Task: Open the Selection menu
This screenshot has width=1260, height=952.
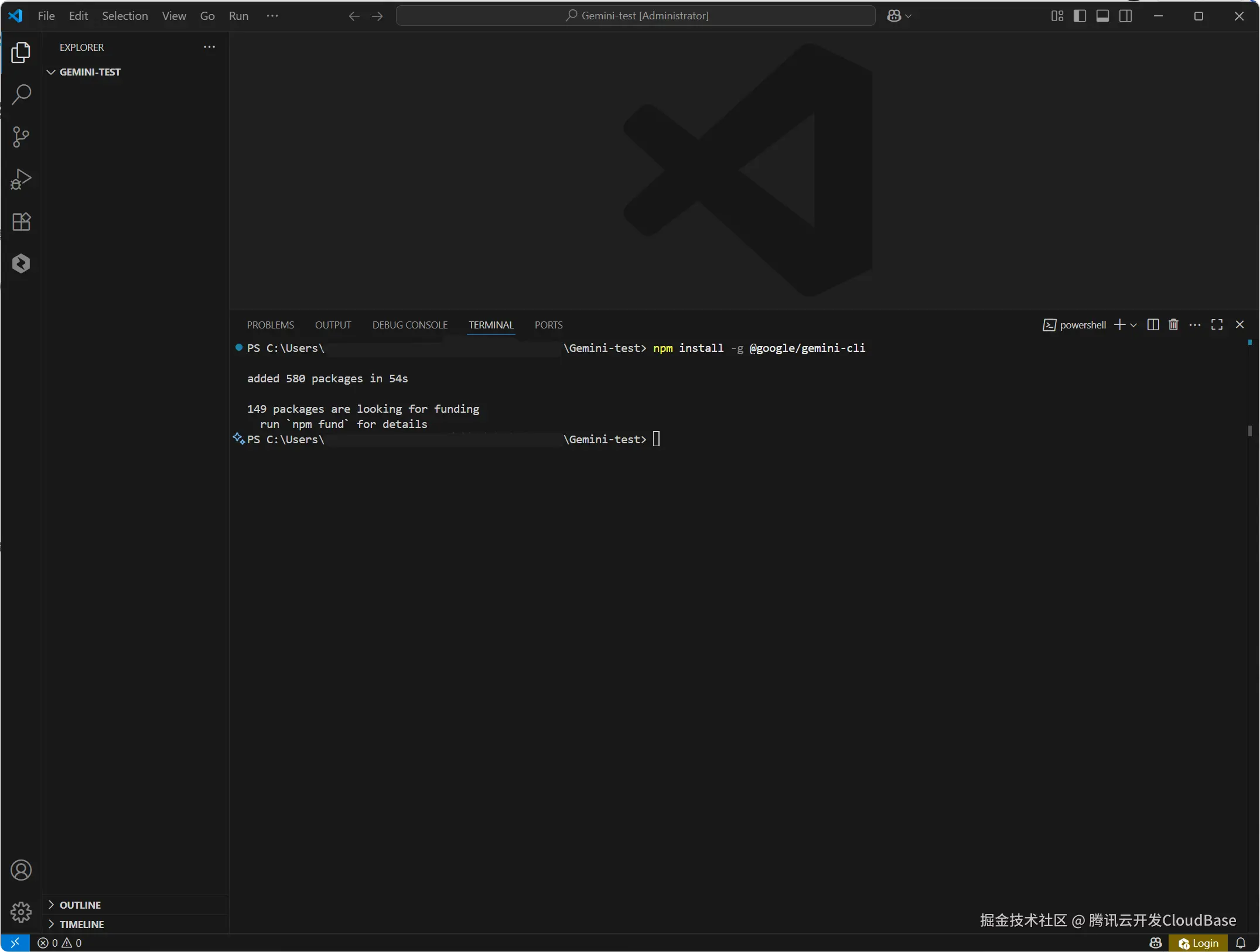Action: (125, 16)
